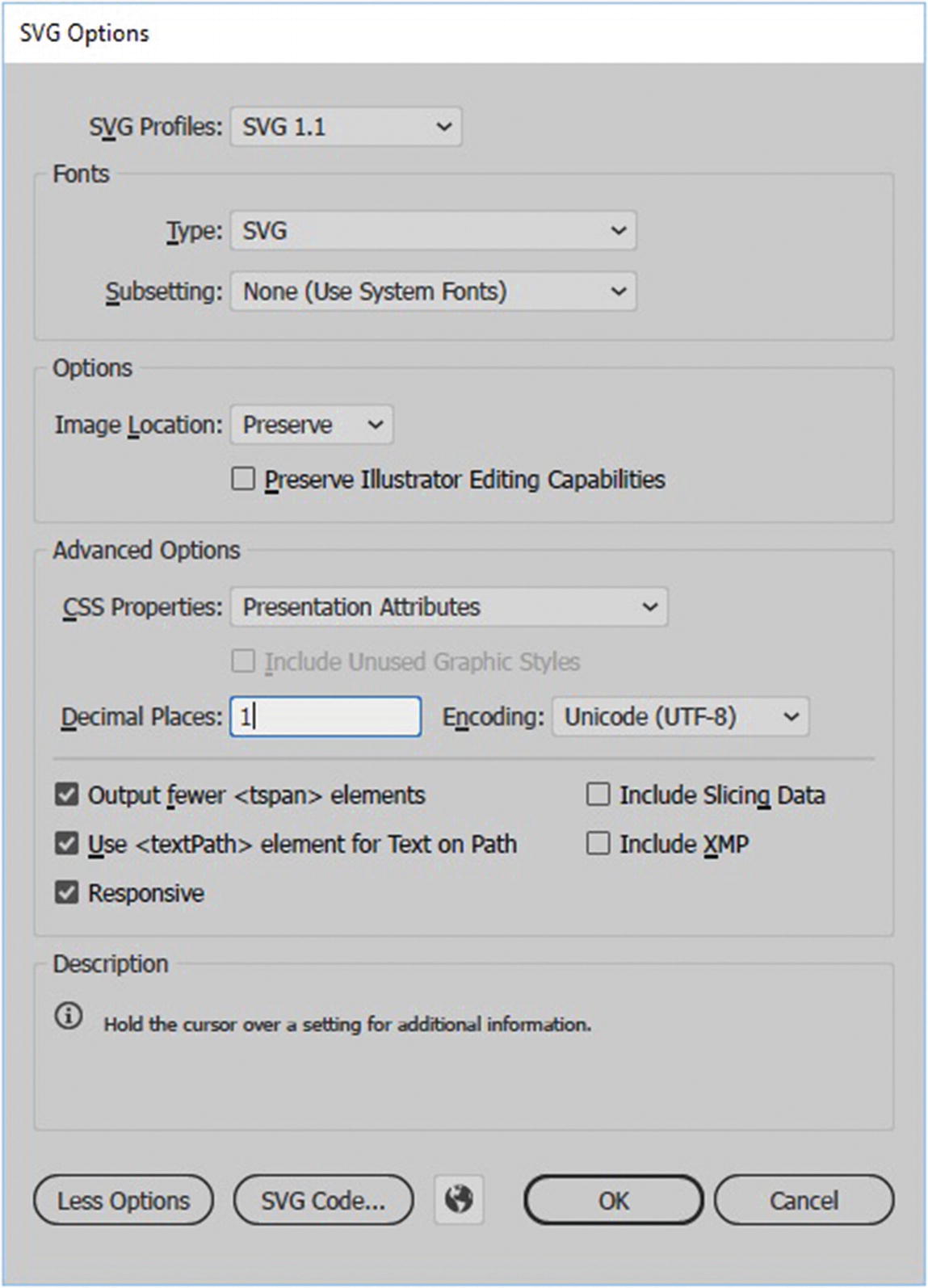Disable the Responsive checkbox
This screenshot has width=928, height=1288.
67,893
